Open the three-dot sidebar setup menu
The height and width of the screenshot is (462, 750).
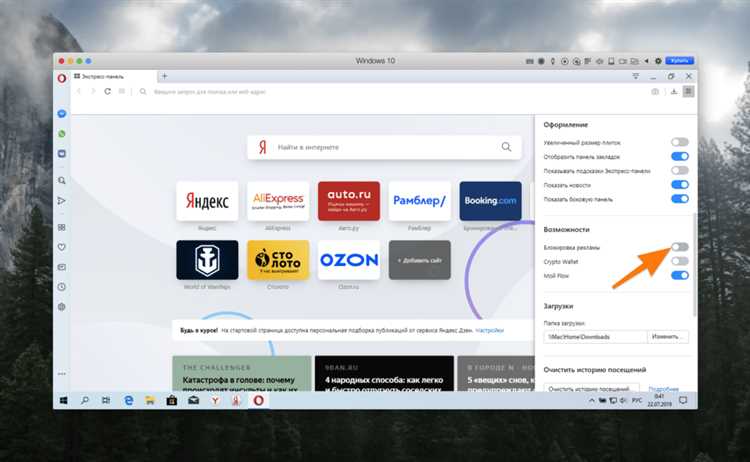[62, 374]
